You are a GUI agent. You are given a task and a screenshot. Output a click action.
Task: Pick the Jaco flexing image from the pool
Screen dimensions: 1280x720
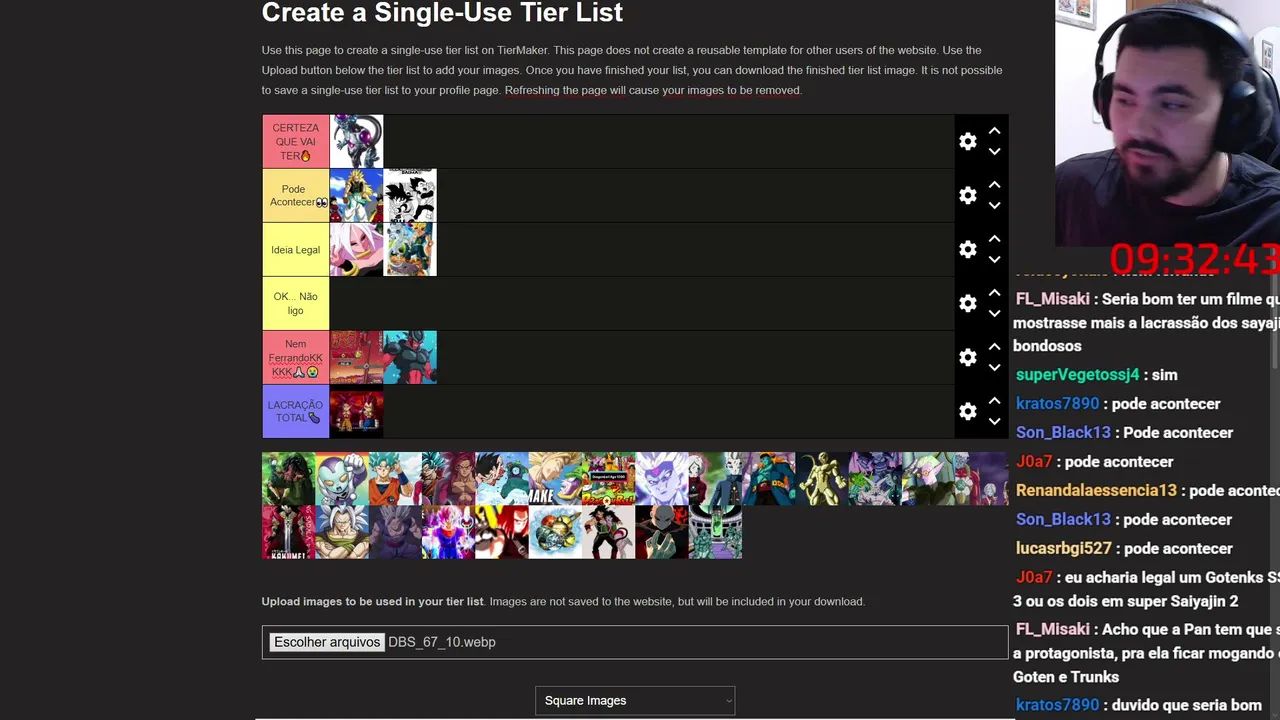[342, 479]
